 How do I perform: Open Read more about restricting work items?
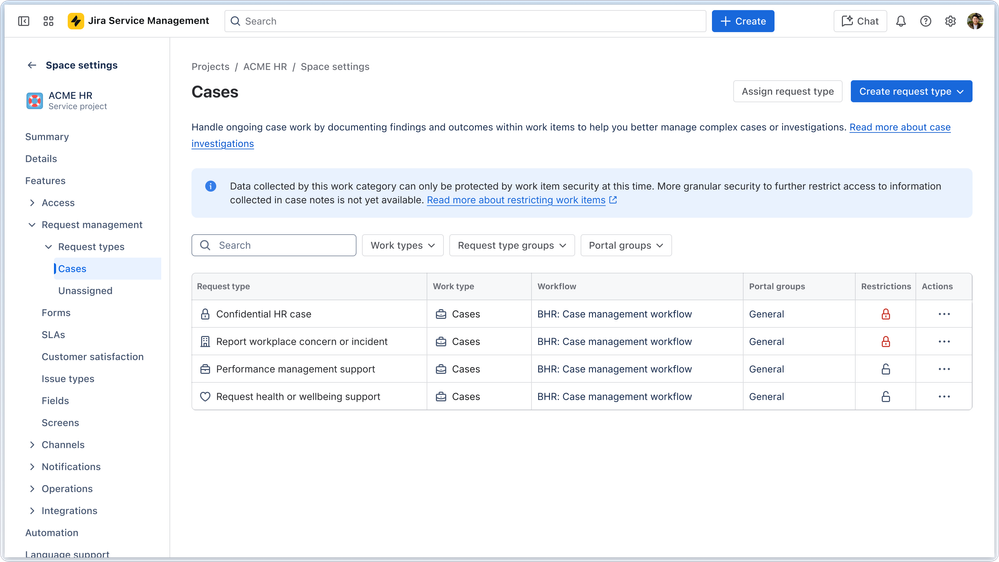[x=516, y=200]
